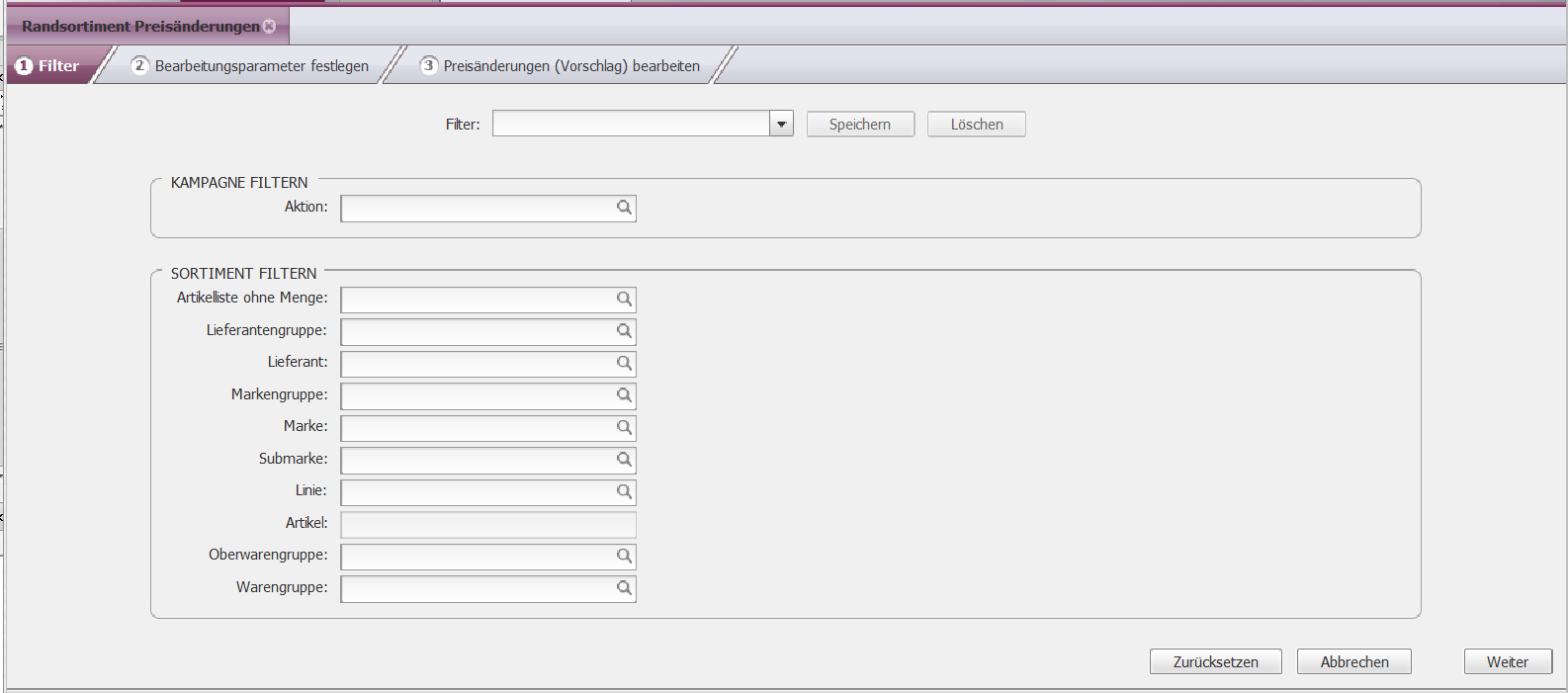Screen dimensions: 1568x693
Task: Open lookup for Artikelliste ohne Menge
Action: [x=624, y=299]
